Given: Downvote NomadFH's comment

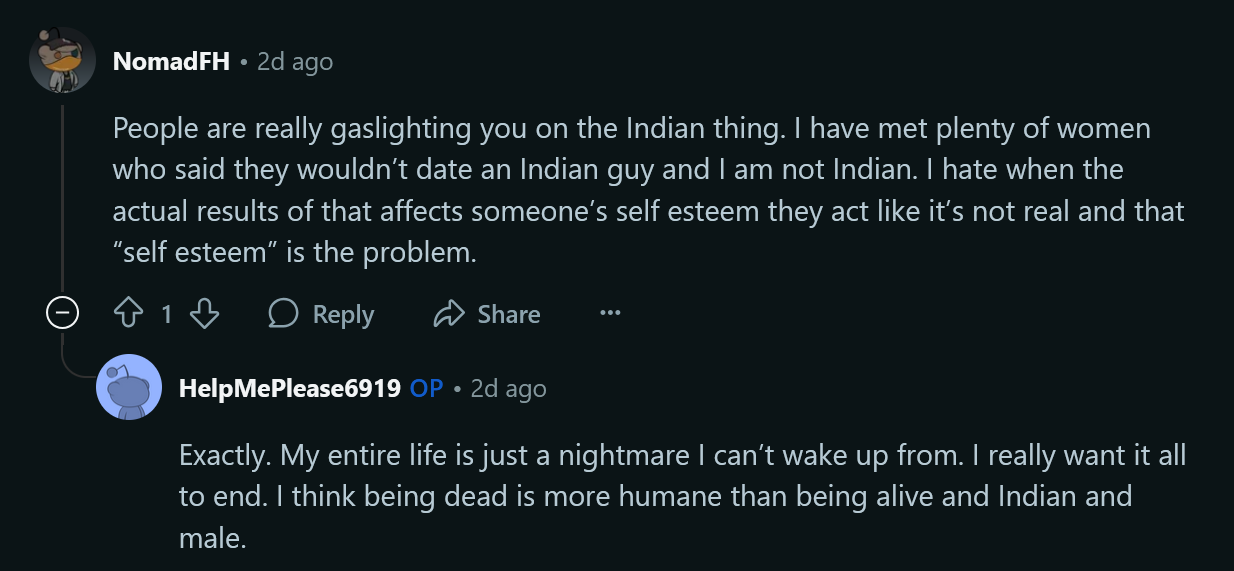Looking at the screenshot, I should [204, 314].
